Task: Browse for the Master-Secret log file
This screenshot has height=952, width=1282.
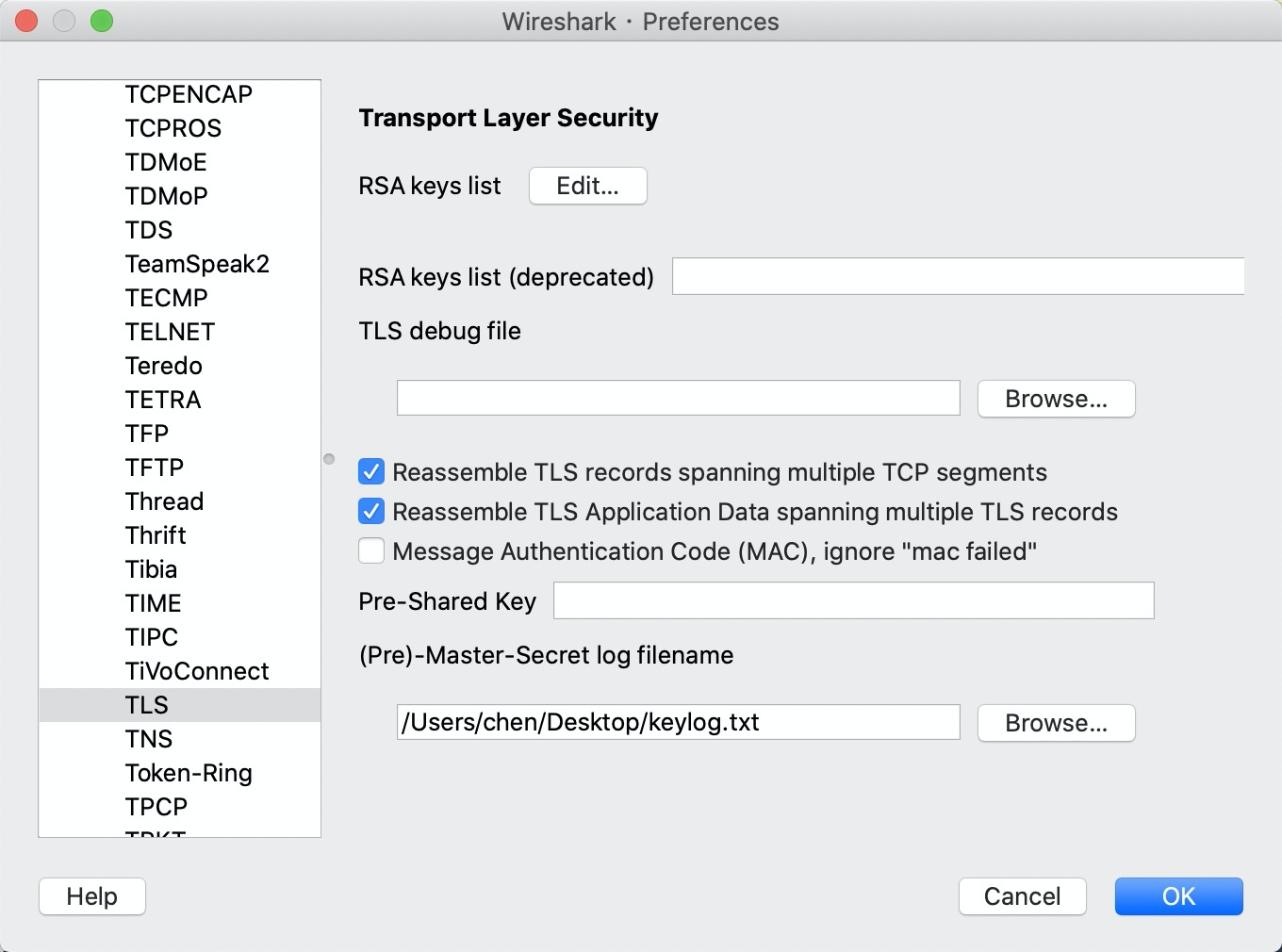Action: point(1057,723)
